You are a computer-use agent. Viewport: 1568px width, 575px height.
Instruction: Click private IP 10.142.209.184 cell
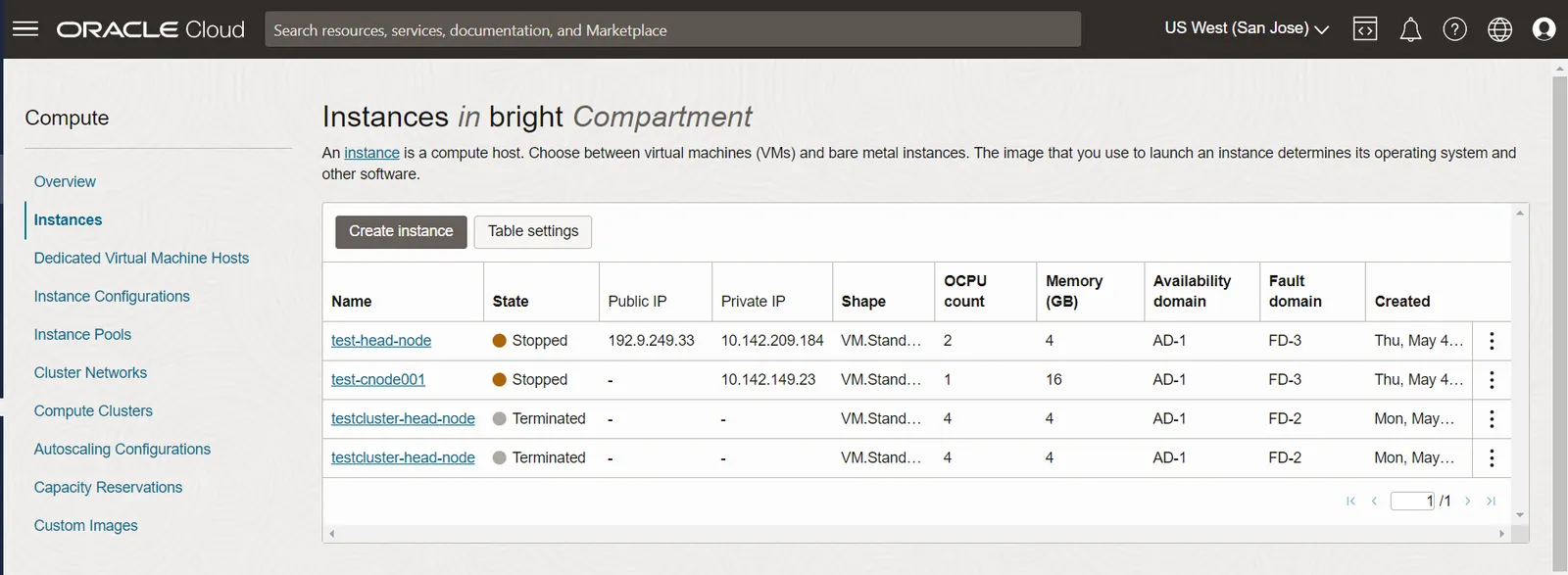772,341
